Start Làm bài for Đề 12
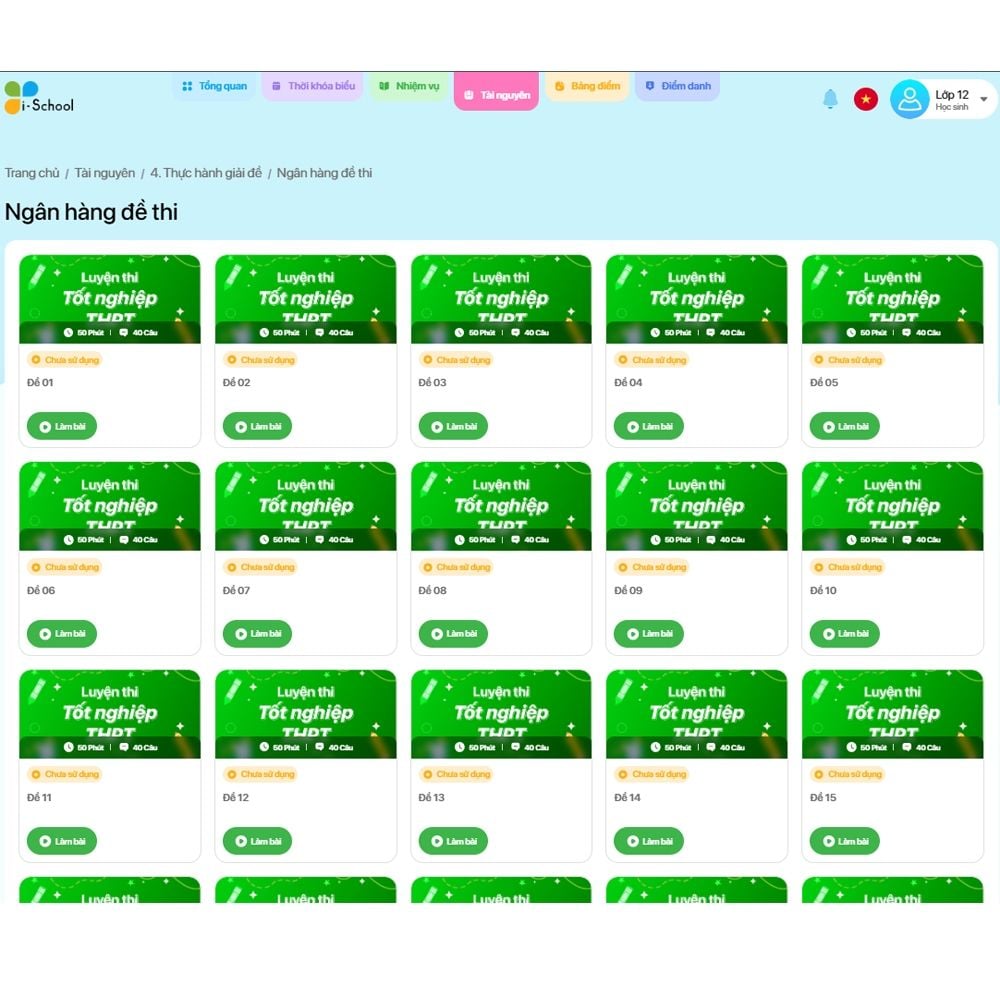1000x1000 pixels. click(257, 841)
